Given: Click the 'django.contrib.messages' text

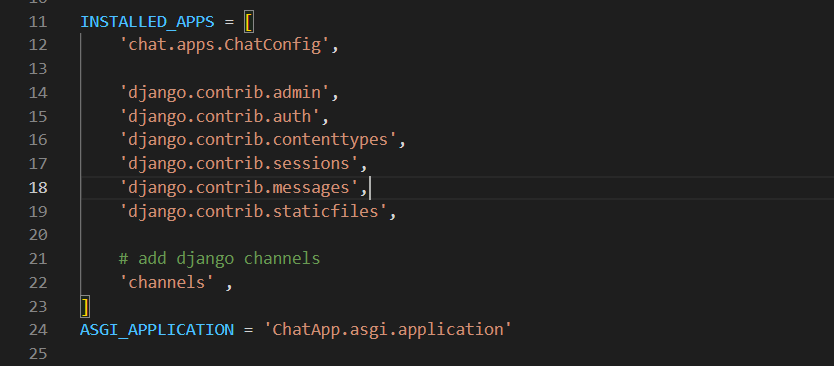Looking at the screenshot, I should coord(239,188).
